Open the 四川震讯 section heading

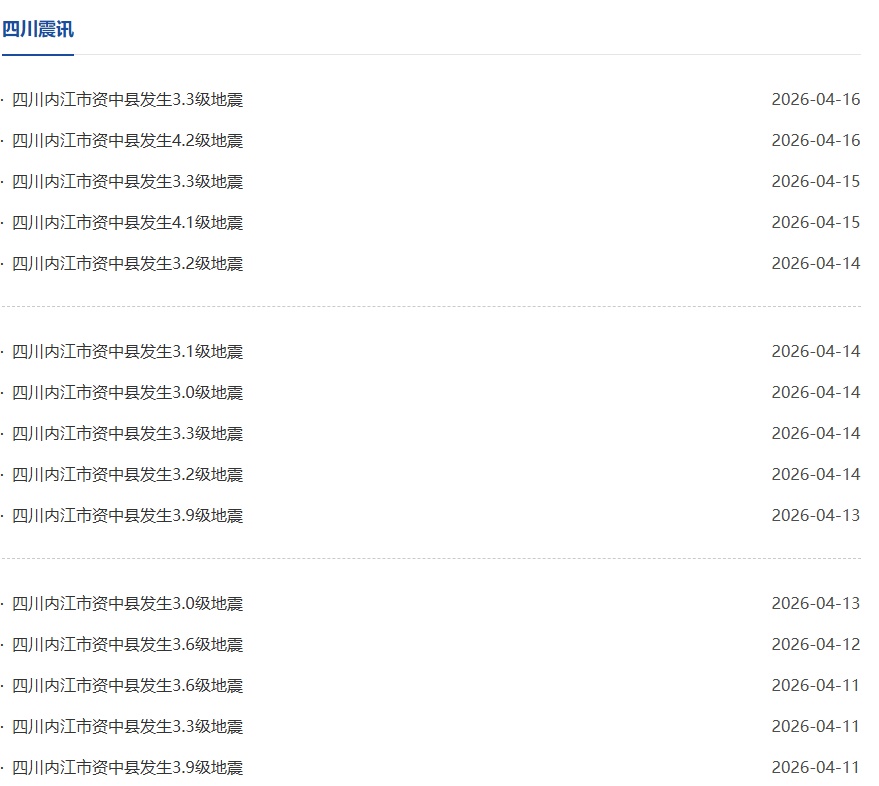(x=37, y=29)
